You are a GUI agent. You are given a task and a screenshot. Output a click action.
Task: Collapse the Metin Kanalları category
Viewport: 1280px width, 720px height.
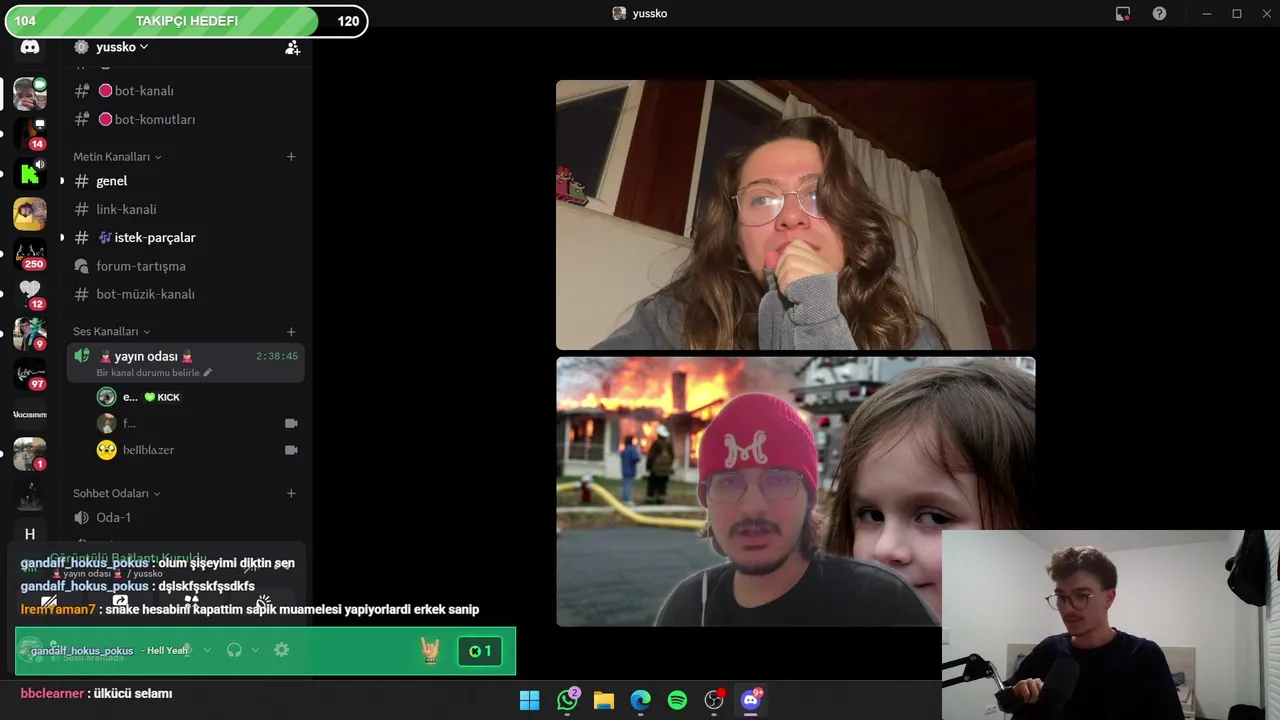[x=117, y=157]
